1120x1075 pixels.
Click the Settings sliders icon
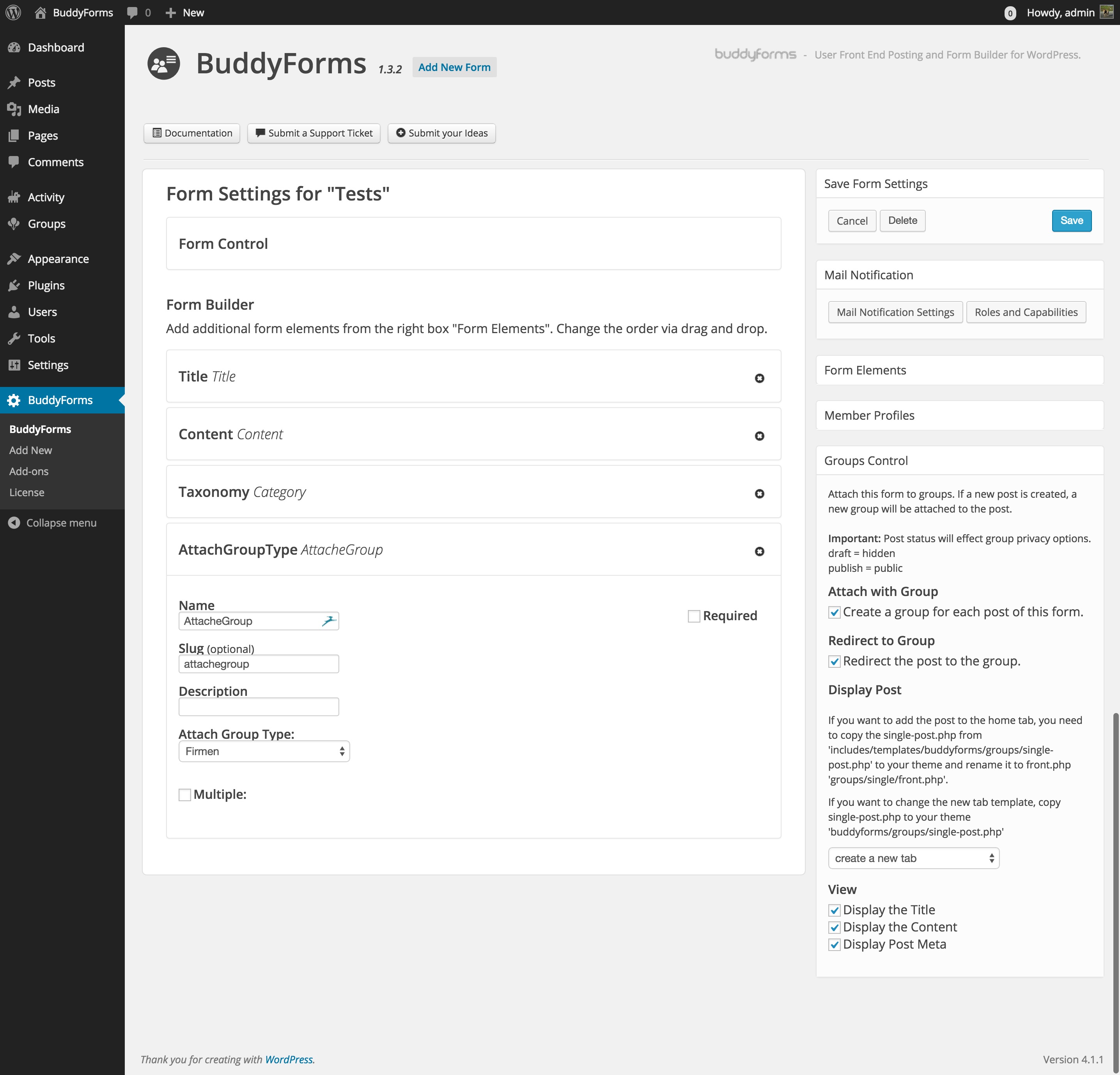click(x=14, y=365)
